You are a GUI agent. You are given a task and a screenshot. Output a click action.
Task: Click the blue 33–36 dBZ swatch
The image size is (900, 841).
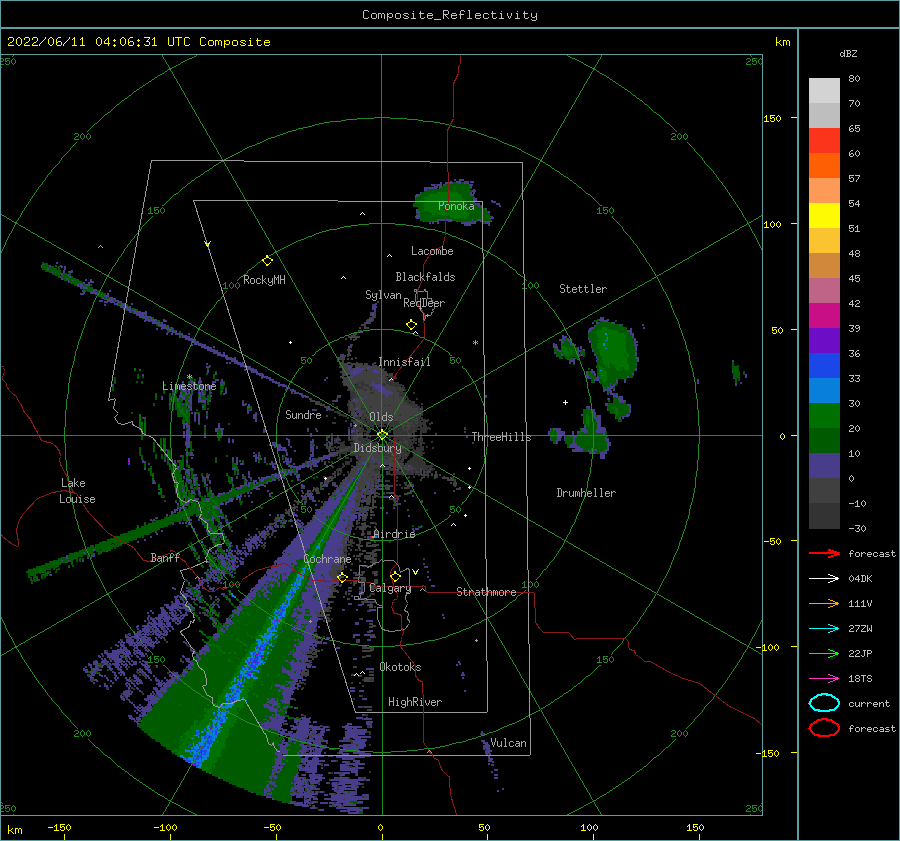824,366
